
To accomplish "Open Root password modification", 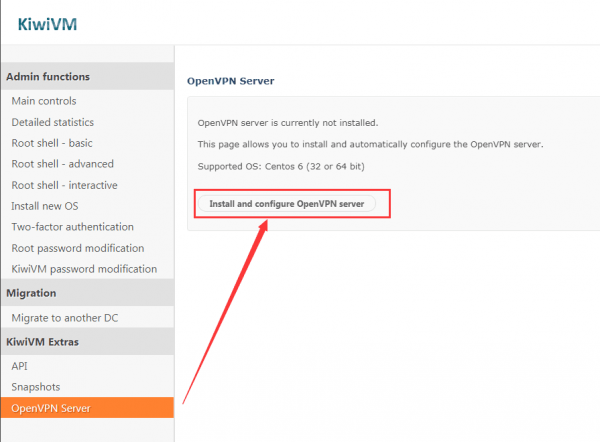I will (x=77, y=248).
